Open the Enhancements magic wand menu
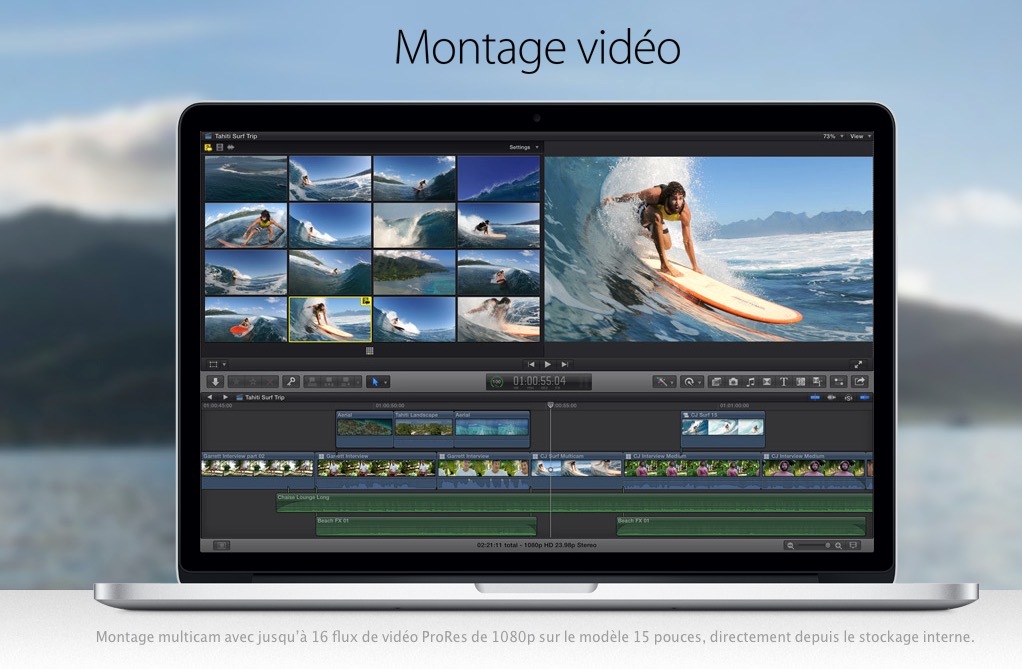The width and height of the screenshot is (1022, 669). (665, 381)
